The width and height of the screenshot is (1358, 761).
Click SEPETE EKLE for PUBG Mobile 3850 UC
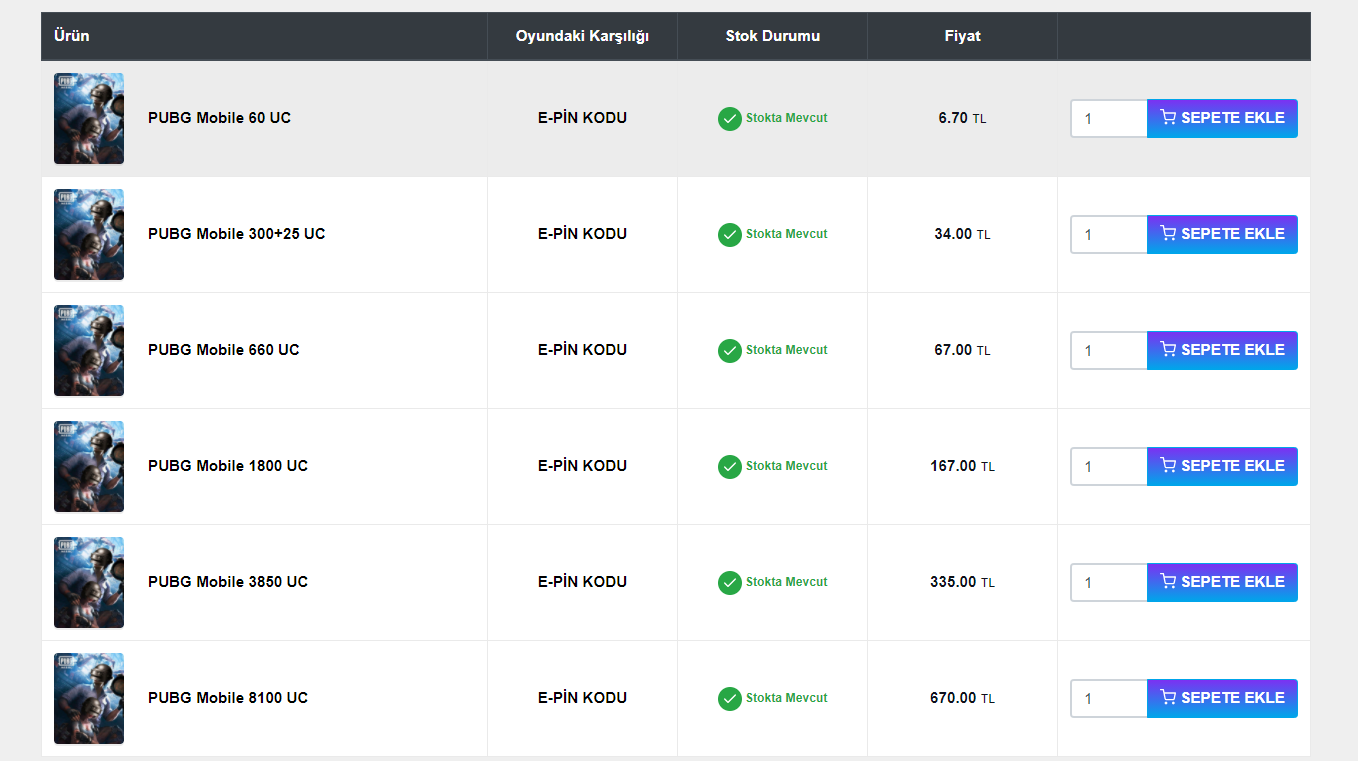1222,582
